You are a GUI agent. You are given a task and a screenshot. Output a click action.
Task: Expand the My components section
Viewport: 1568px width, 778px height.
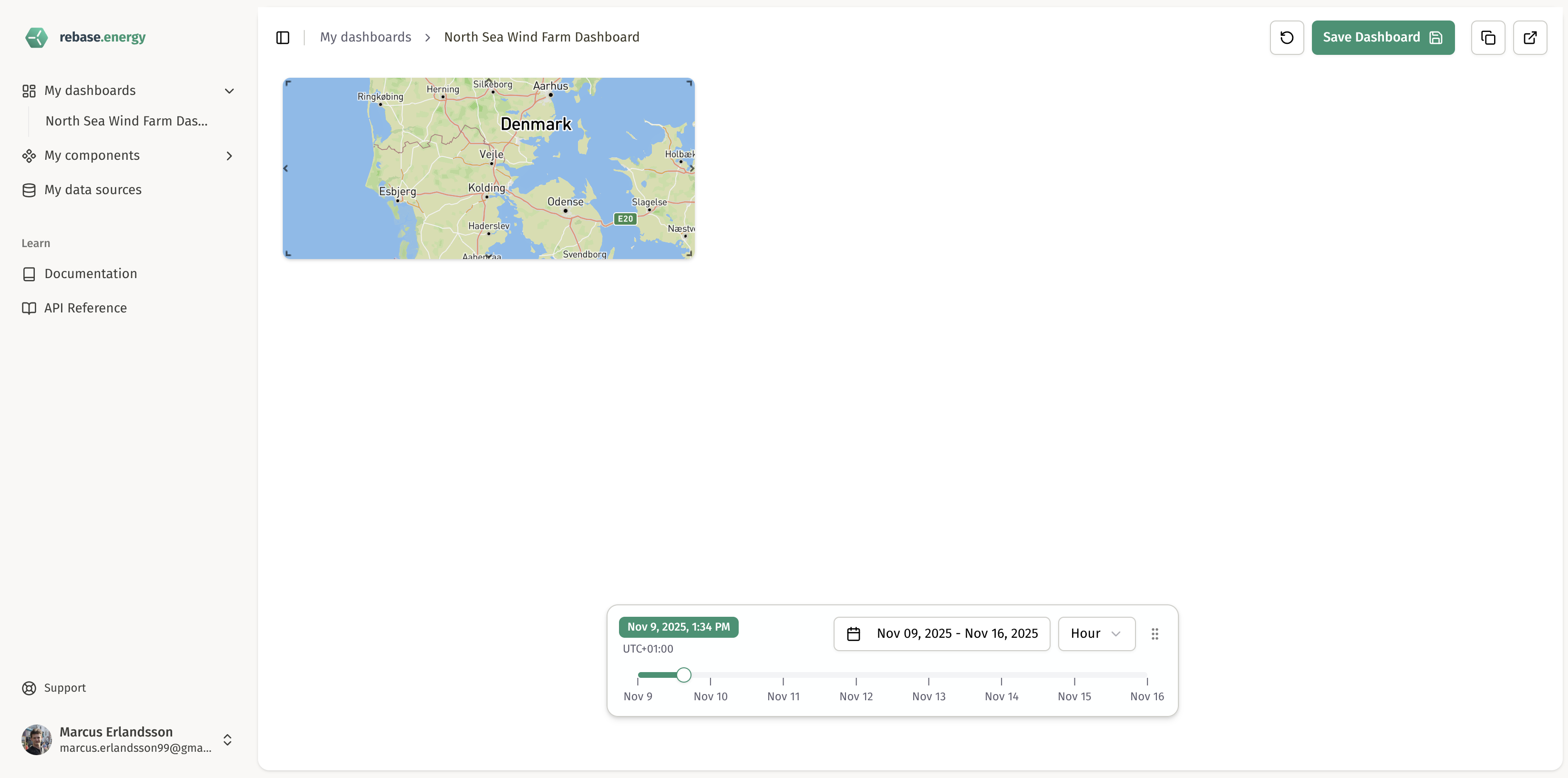coord(229,155)
